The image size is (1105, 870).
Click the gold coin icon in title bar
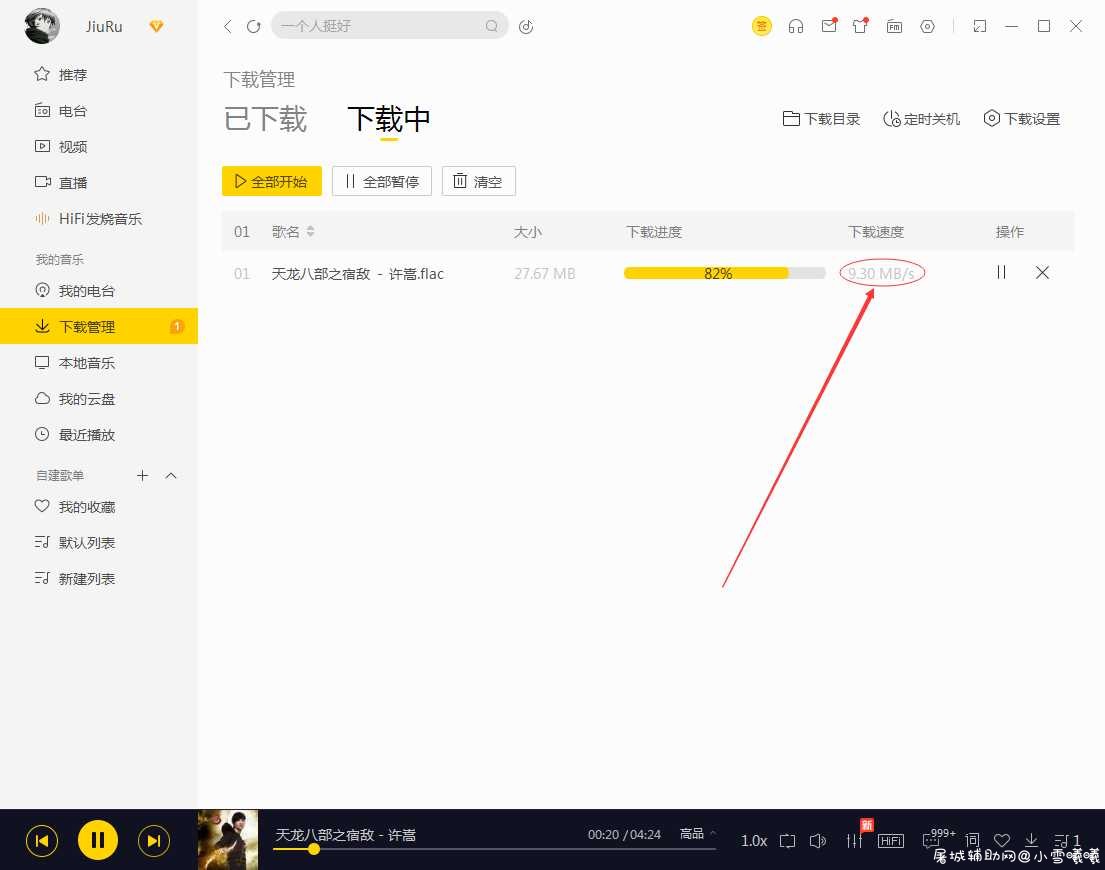[761, 27]
